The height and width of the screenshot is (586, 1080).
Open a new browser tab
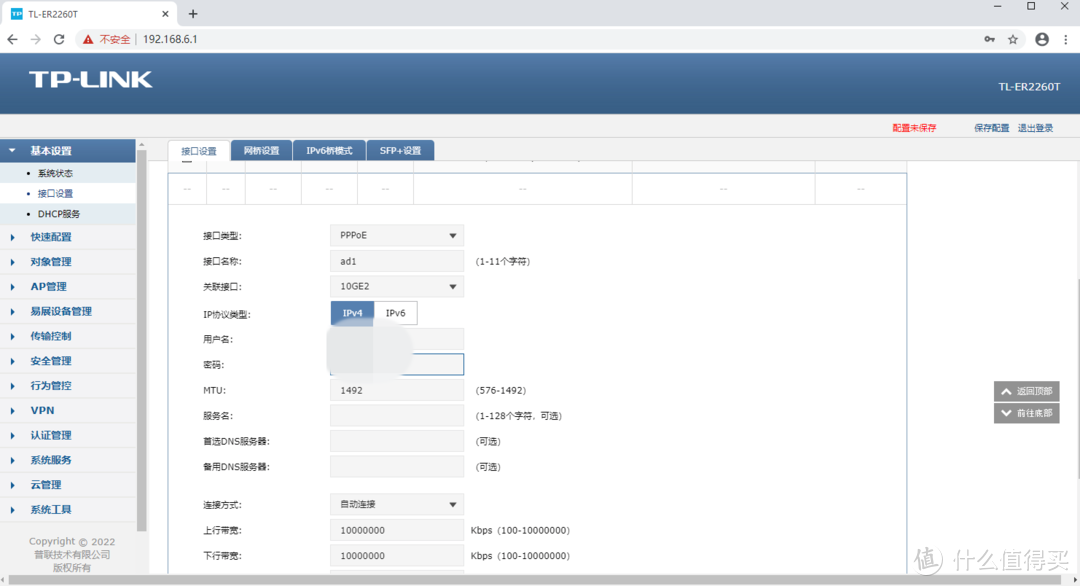(x=193, y=14)
